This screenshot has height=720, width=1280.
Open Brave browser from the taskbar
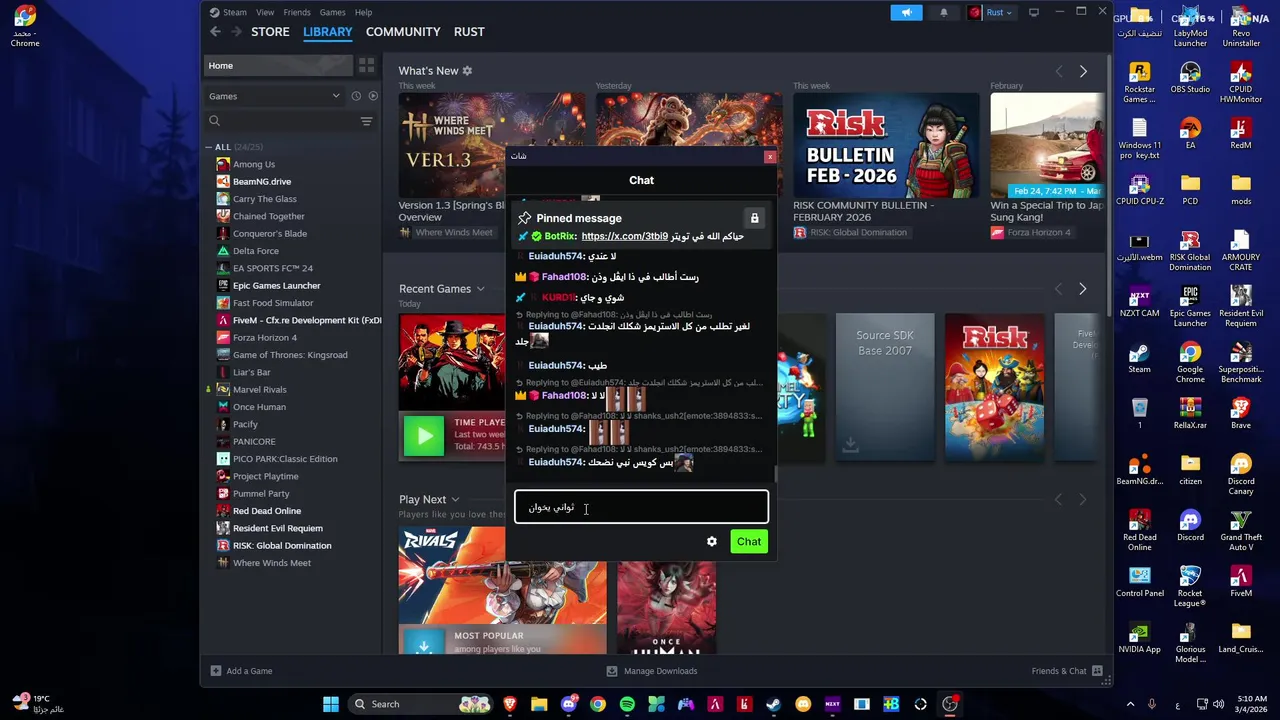510,704
